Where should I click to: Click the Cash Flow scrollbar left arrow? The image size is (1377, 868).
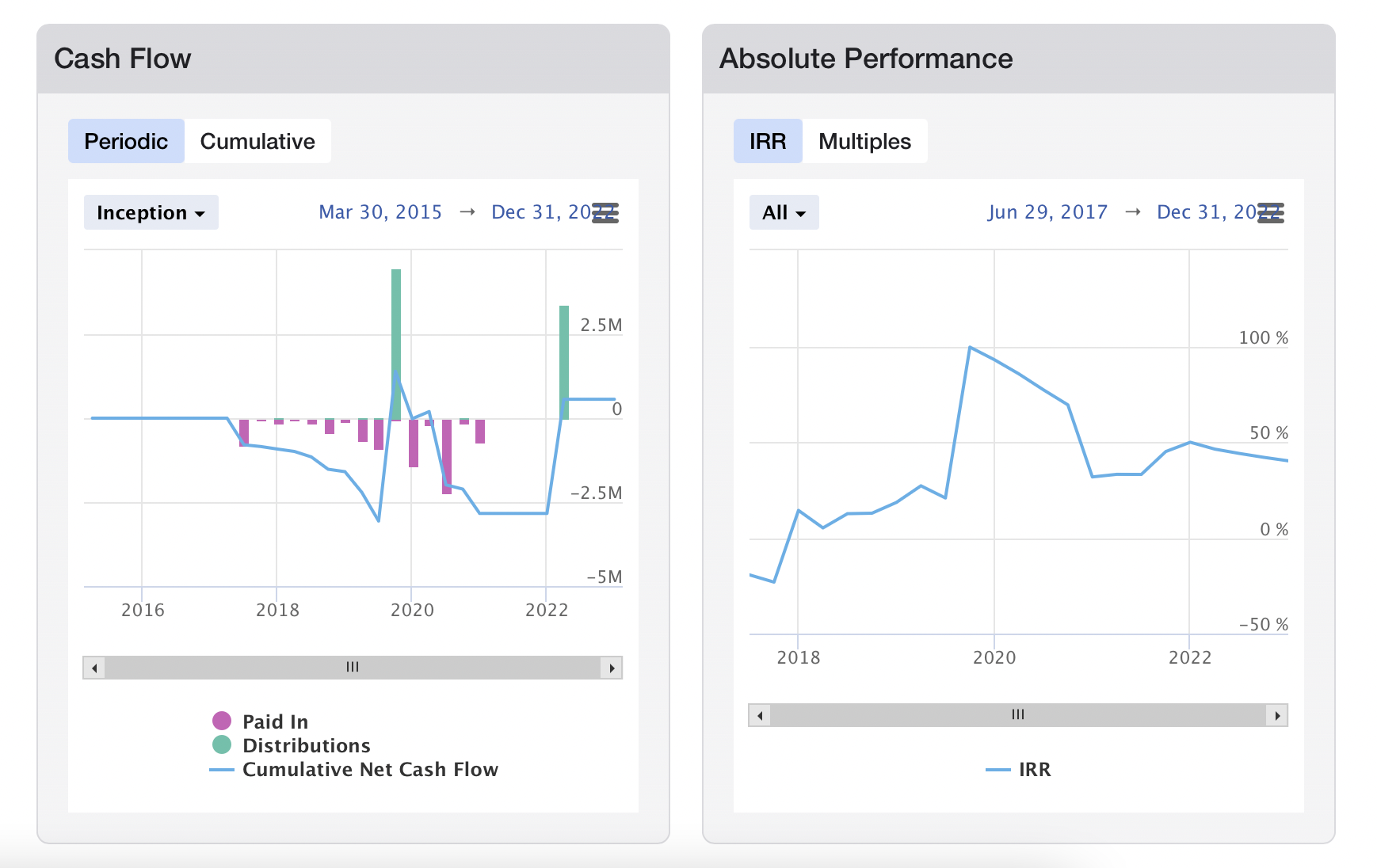click(x=94, y=668)
